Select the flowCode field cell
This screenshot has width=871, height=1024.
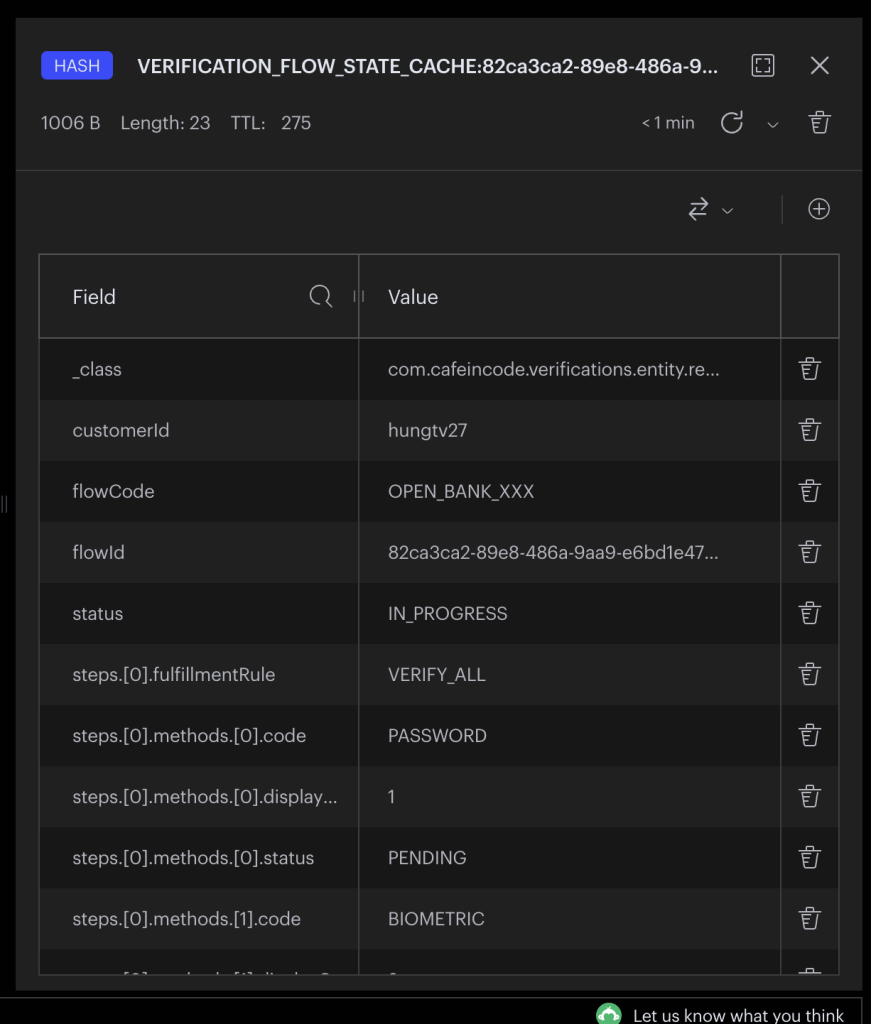click(198, 491)
